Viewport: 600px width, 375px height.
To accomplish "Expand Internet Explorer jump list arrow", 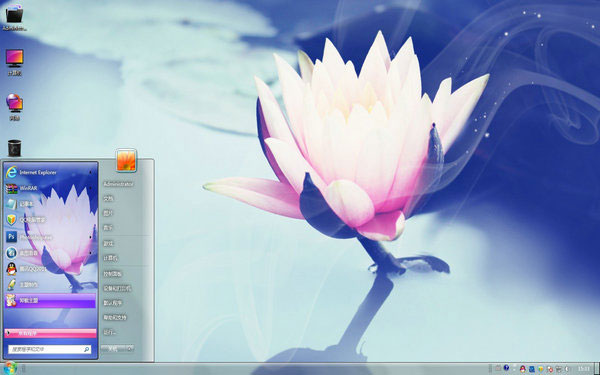I will coord(91,173).
